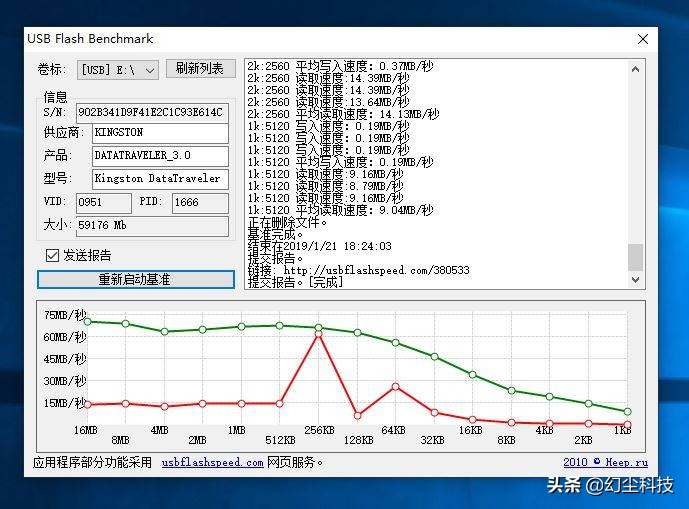Viewport: 689px width, 509px height.
Task: Click the 512KB x-axis label
Action: tap(280, 440)
